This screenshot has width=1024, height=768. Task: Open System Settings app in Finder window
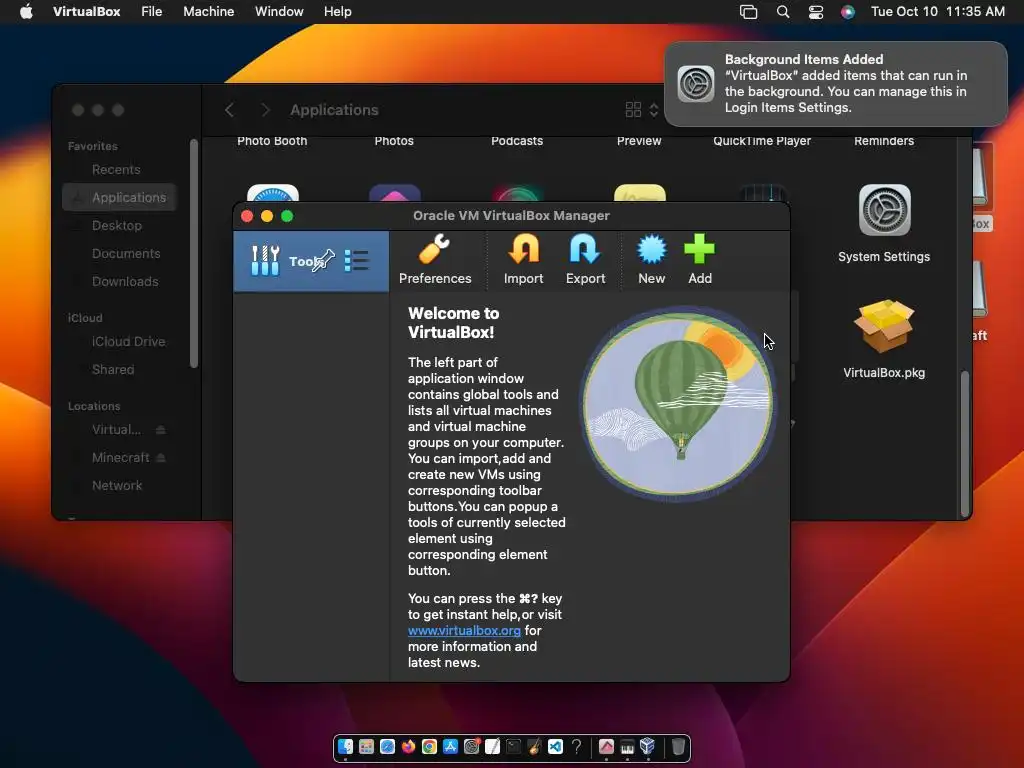pos(884,224)
